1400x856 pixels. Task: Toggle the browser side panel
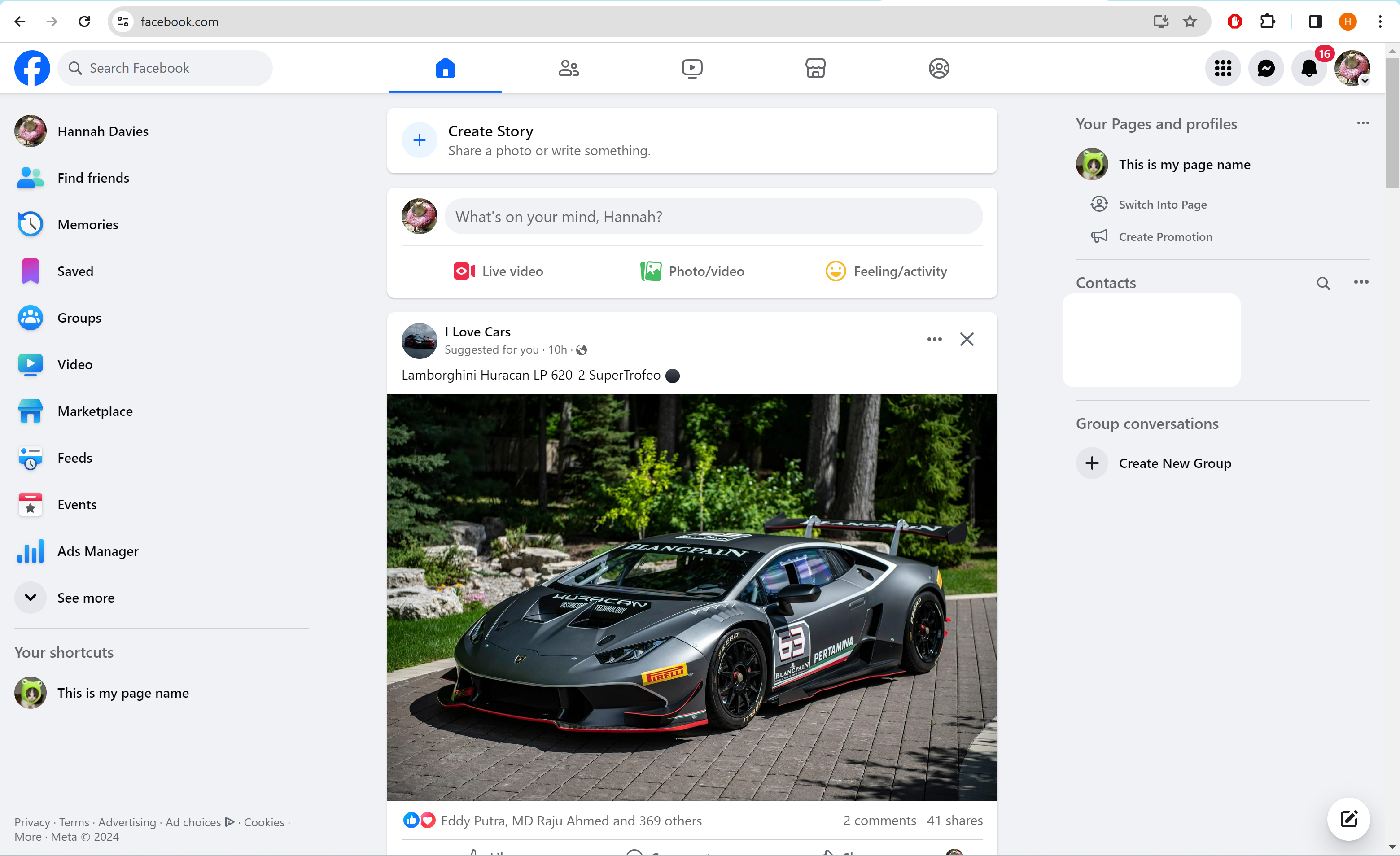click(1315, 22)
